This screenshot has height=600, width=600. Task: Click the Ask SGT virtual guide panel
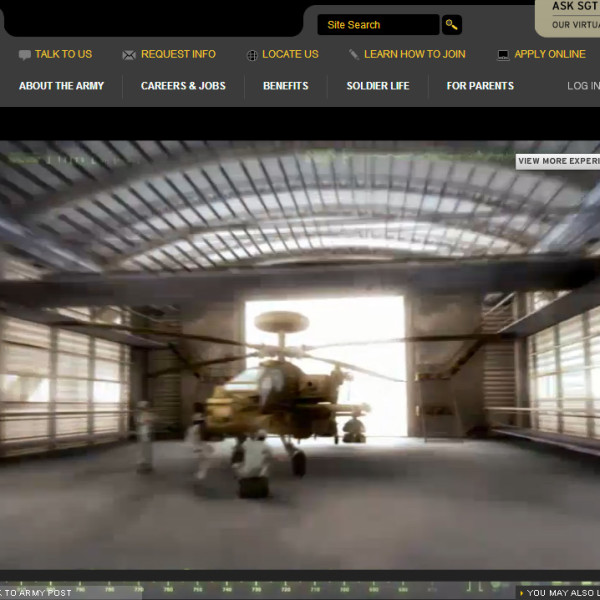tap(568, 18)
